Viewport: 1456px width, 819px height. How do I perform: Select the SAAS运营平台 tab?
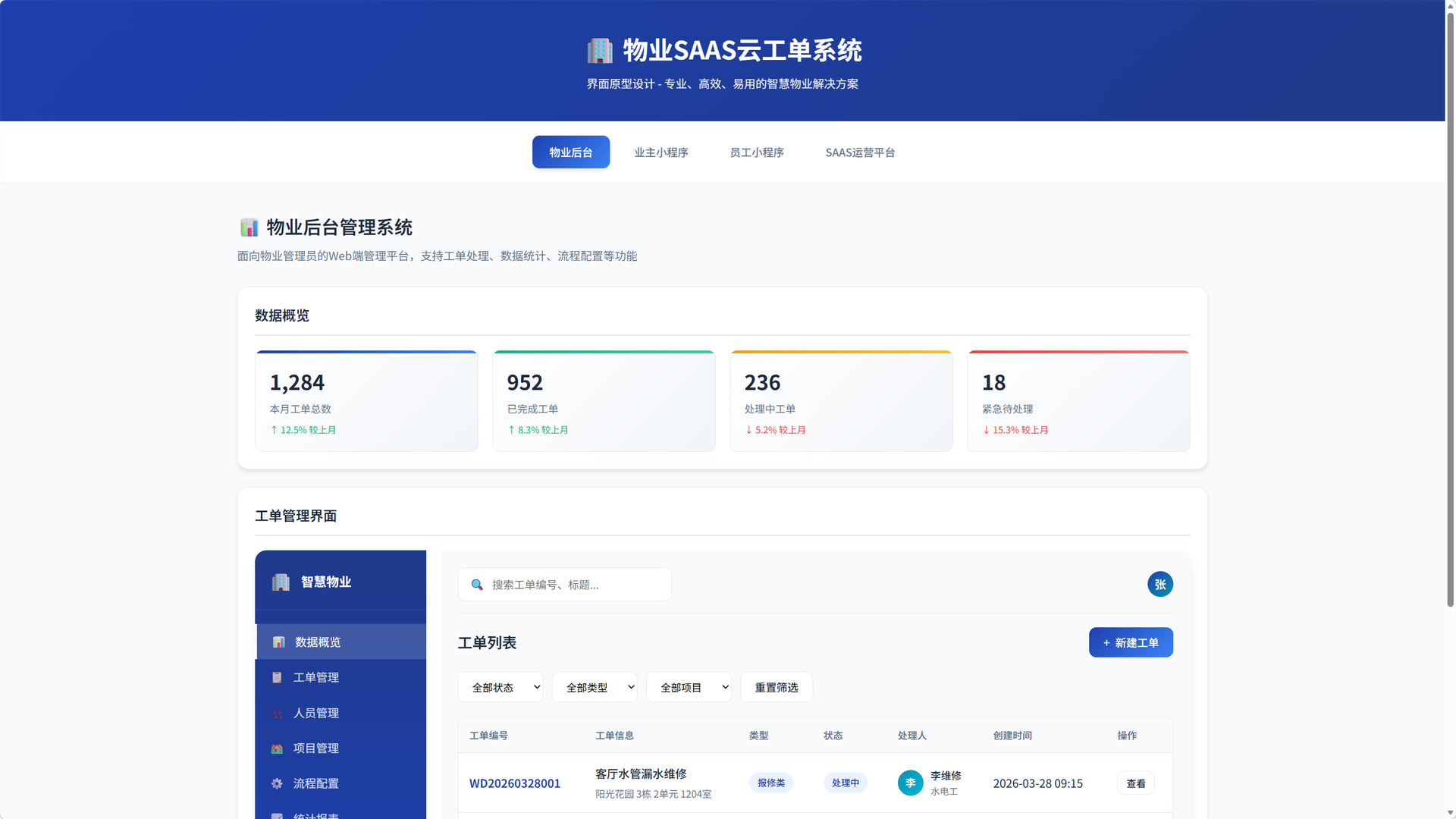click(x=860, y=152)
